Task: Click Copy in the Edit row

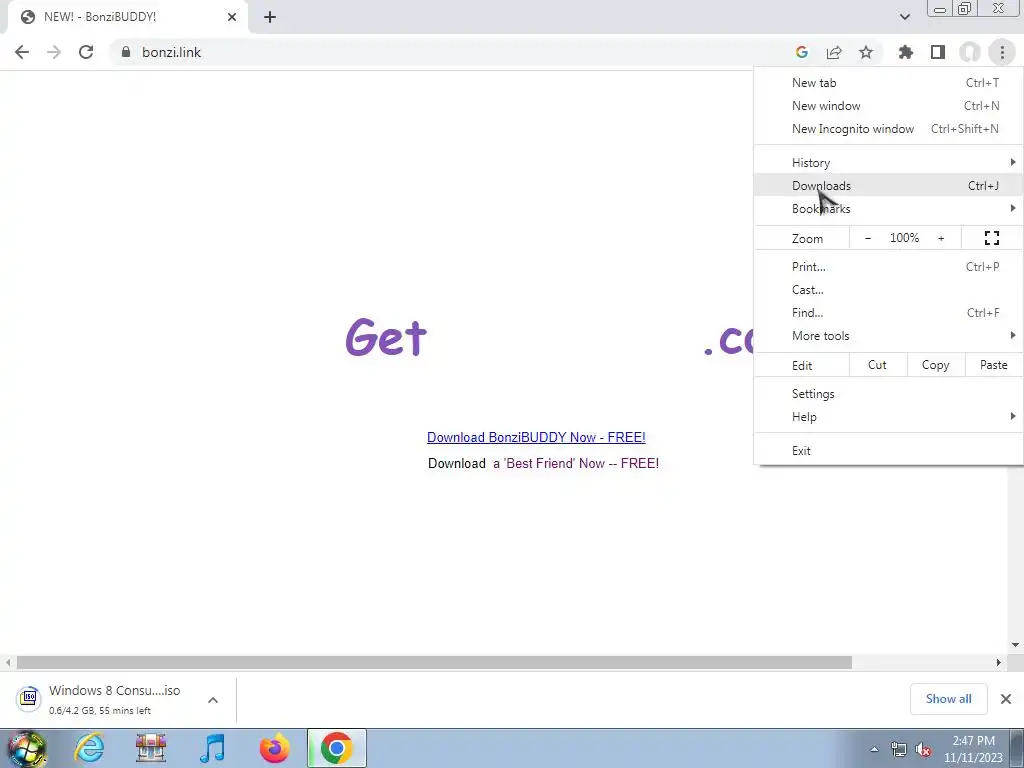Action: [x=936, y=365]
